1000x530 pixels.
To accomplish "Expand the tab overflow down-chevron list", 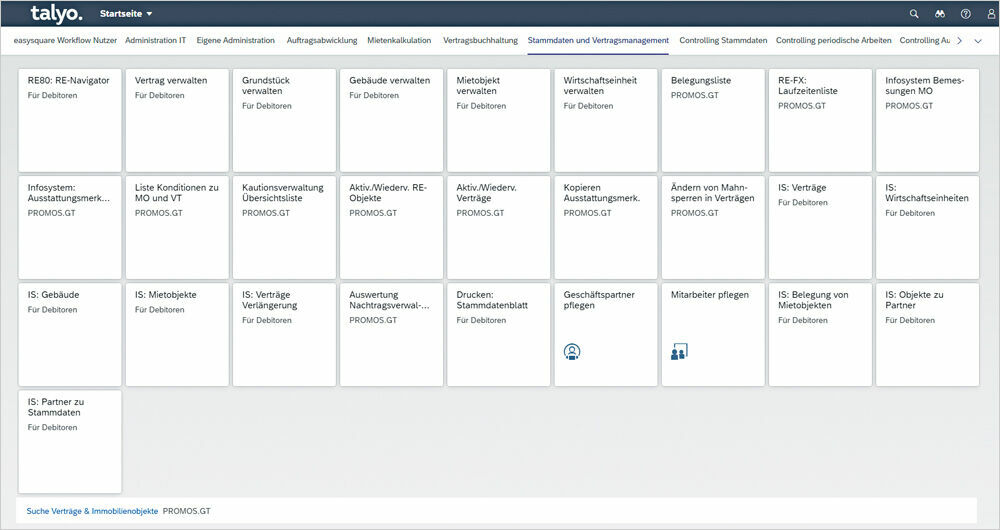I will (x=978, y=41).
